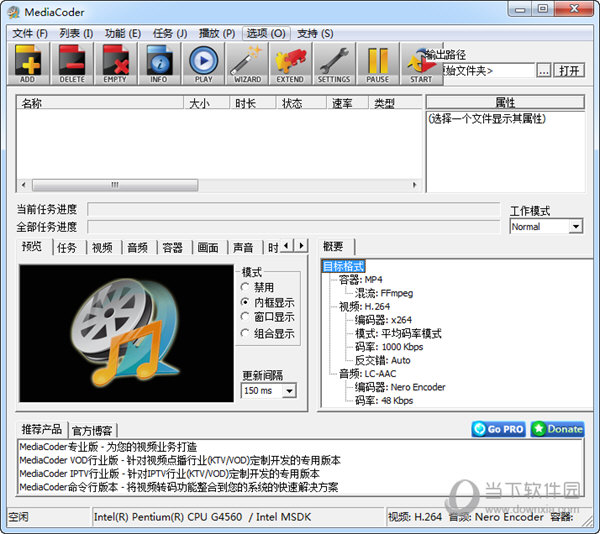Open the 功能 (E) menu
600x534 pixels.
point(123,34)
